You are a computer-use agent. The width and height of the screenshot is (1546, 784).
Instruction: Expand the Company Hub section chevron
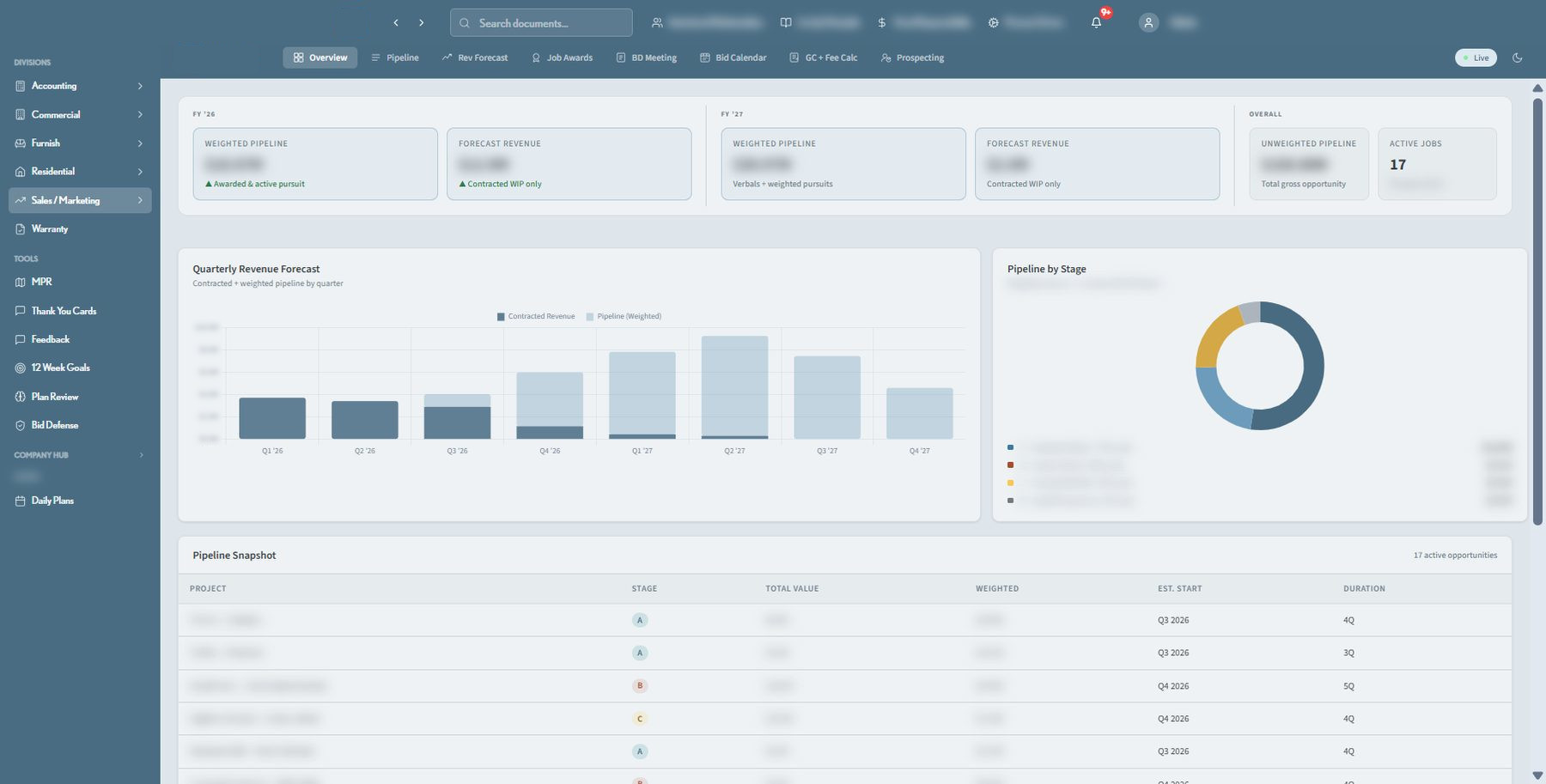tap(142, 455)
